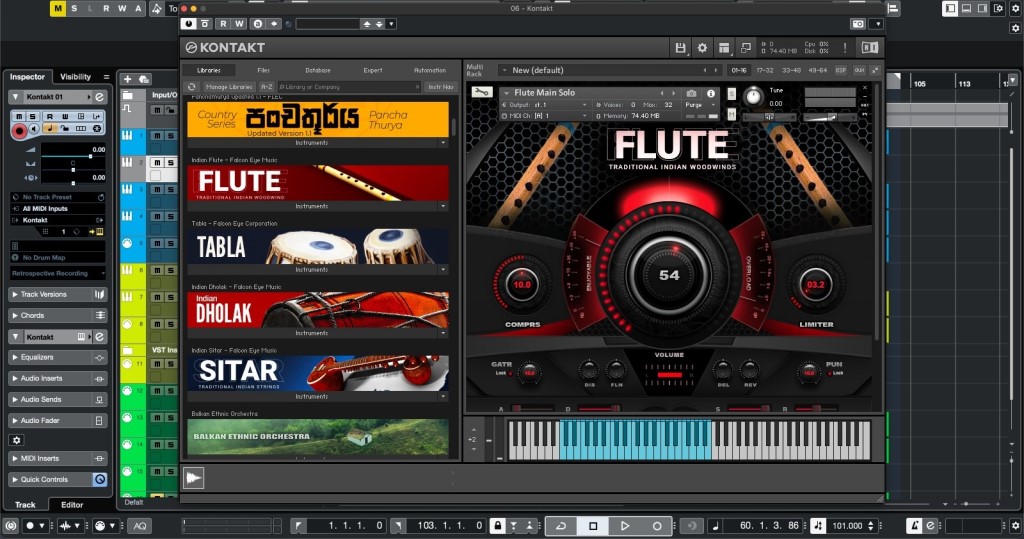This screenshot has width=1024, height=539.
Task: Switch to Database tab
Action: [317, 71]
